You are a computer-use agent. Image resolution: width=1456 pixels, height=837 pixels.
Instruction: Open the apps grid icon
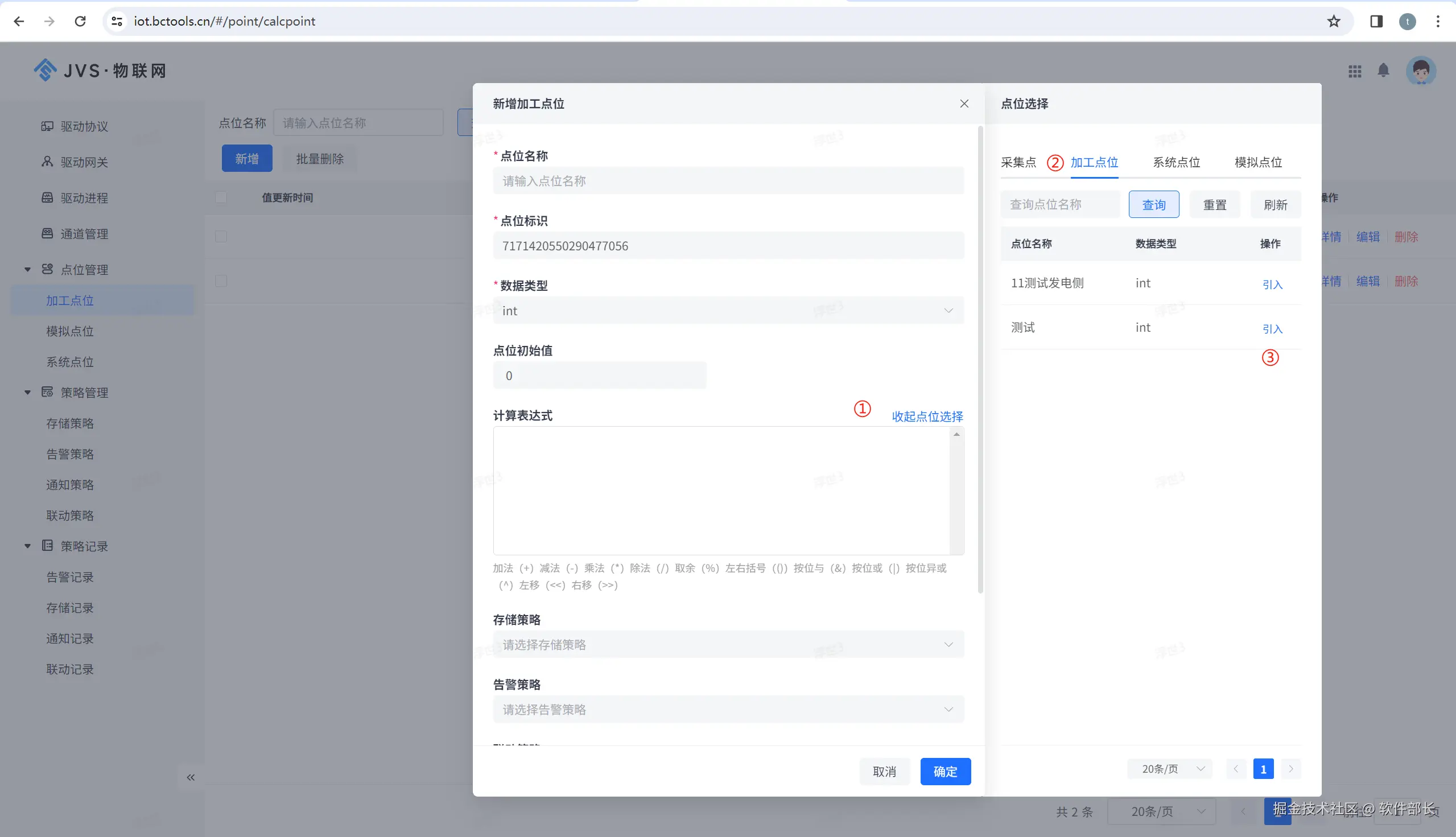click(x=1354, y=71)
